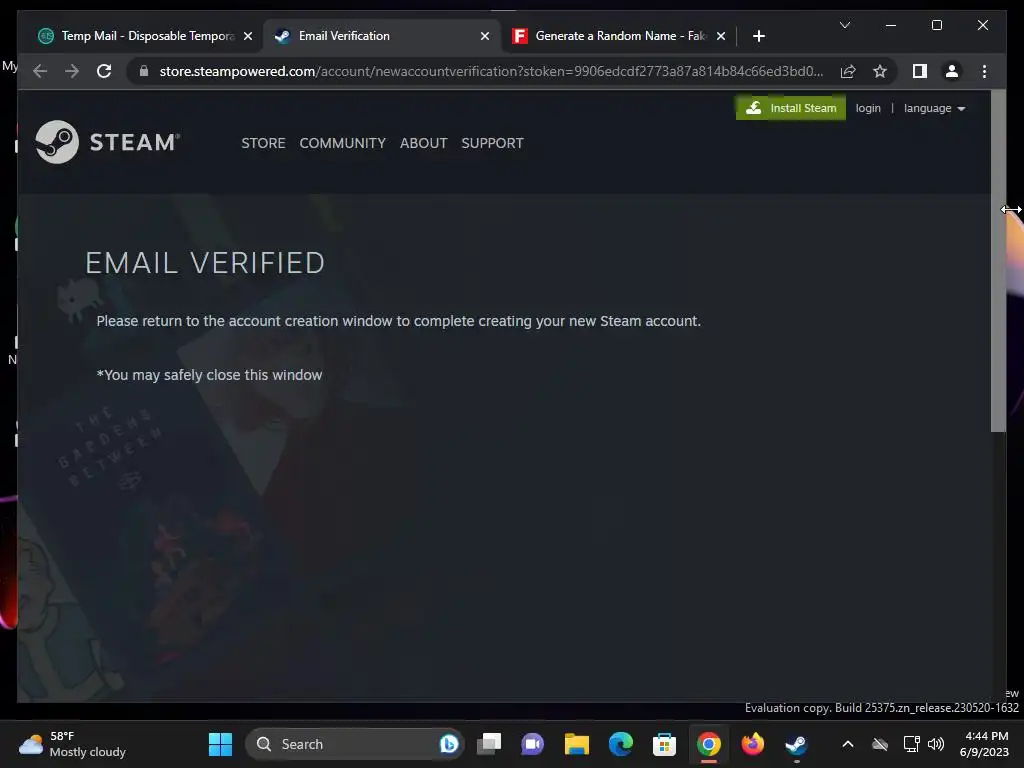Click the EMAIL VERIFIED heading
The width and height of the screenshot is (1024, 768).
205,263
